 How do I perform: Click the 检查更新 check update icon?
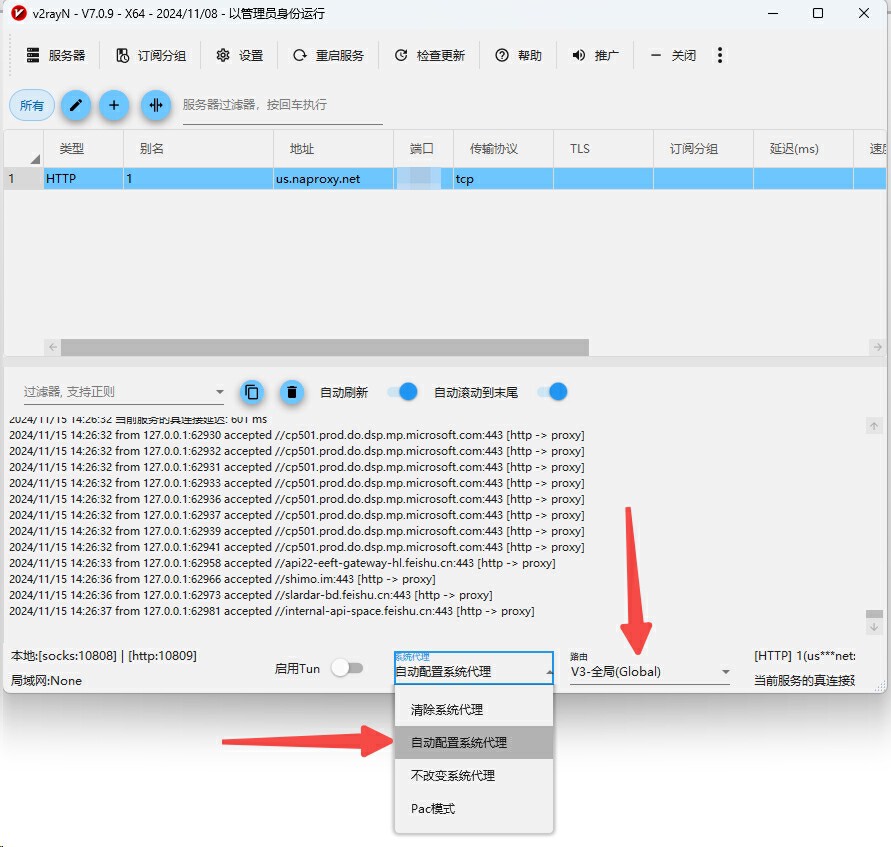click(x=401, y=55)
